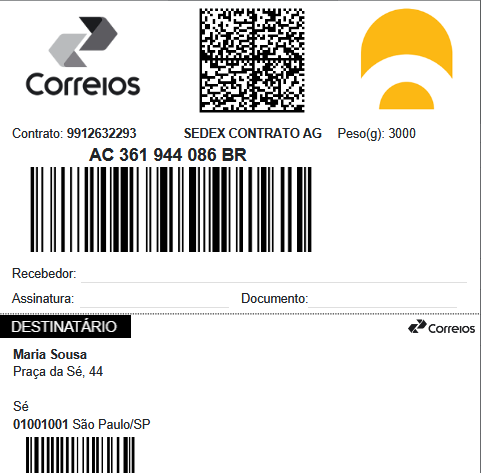Click the CEP number 01001001
The height and width of the screenshot is (473, 481).
41,424
